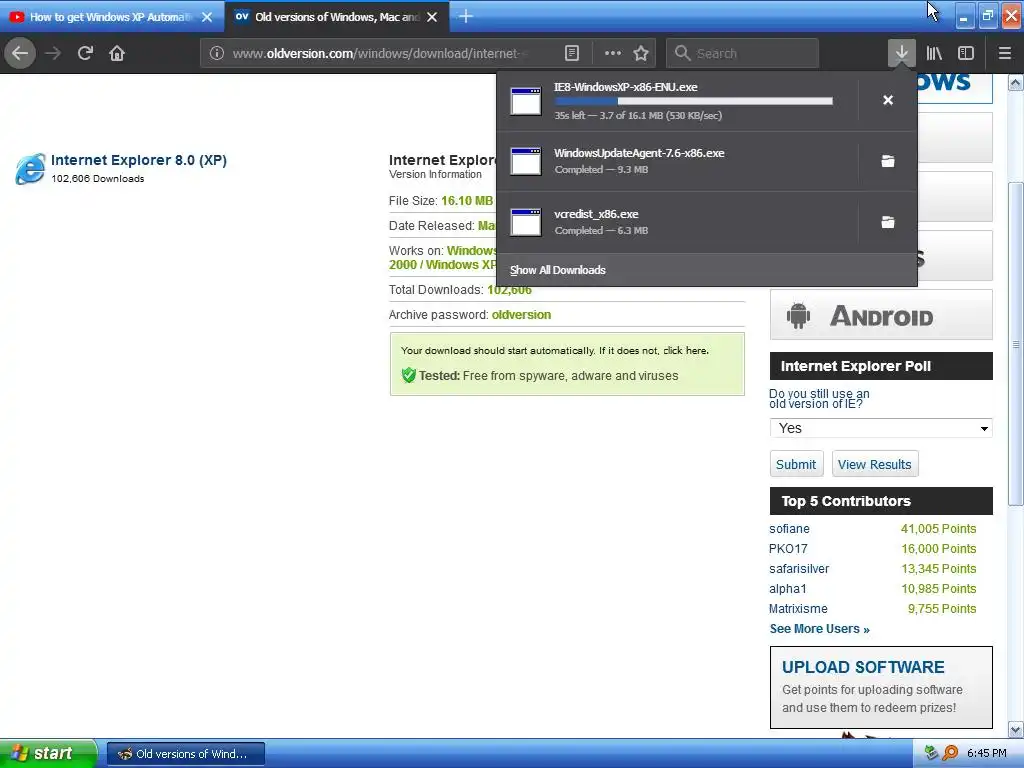
Task: Open folder containing WindowsUpdateAgent-7.6-x86.exe
Action: point(888,161)
